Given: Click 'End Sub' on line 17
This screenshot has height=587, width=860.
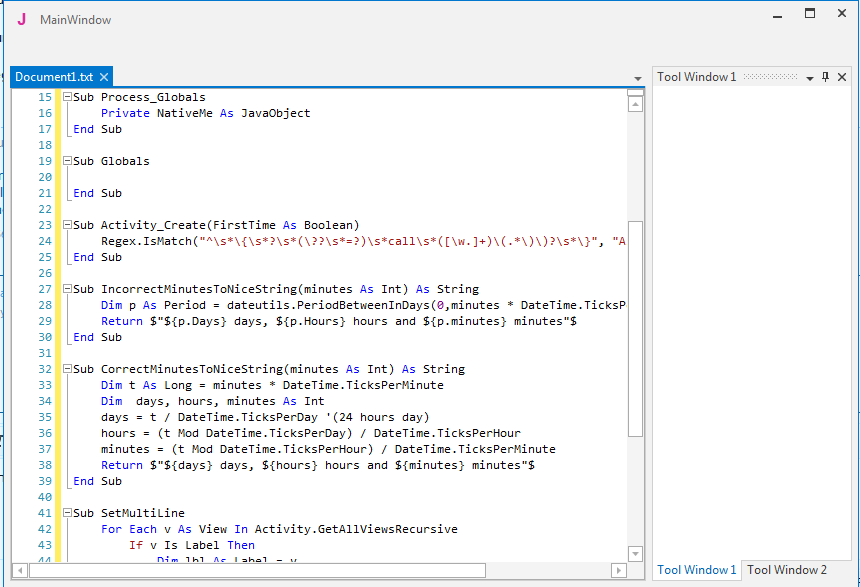Looking at the screenshot, I should (98, 129).
